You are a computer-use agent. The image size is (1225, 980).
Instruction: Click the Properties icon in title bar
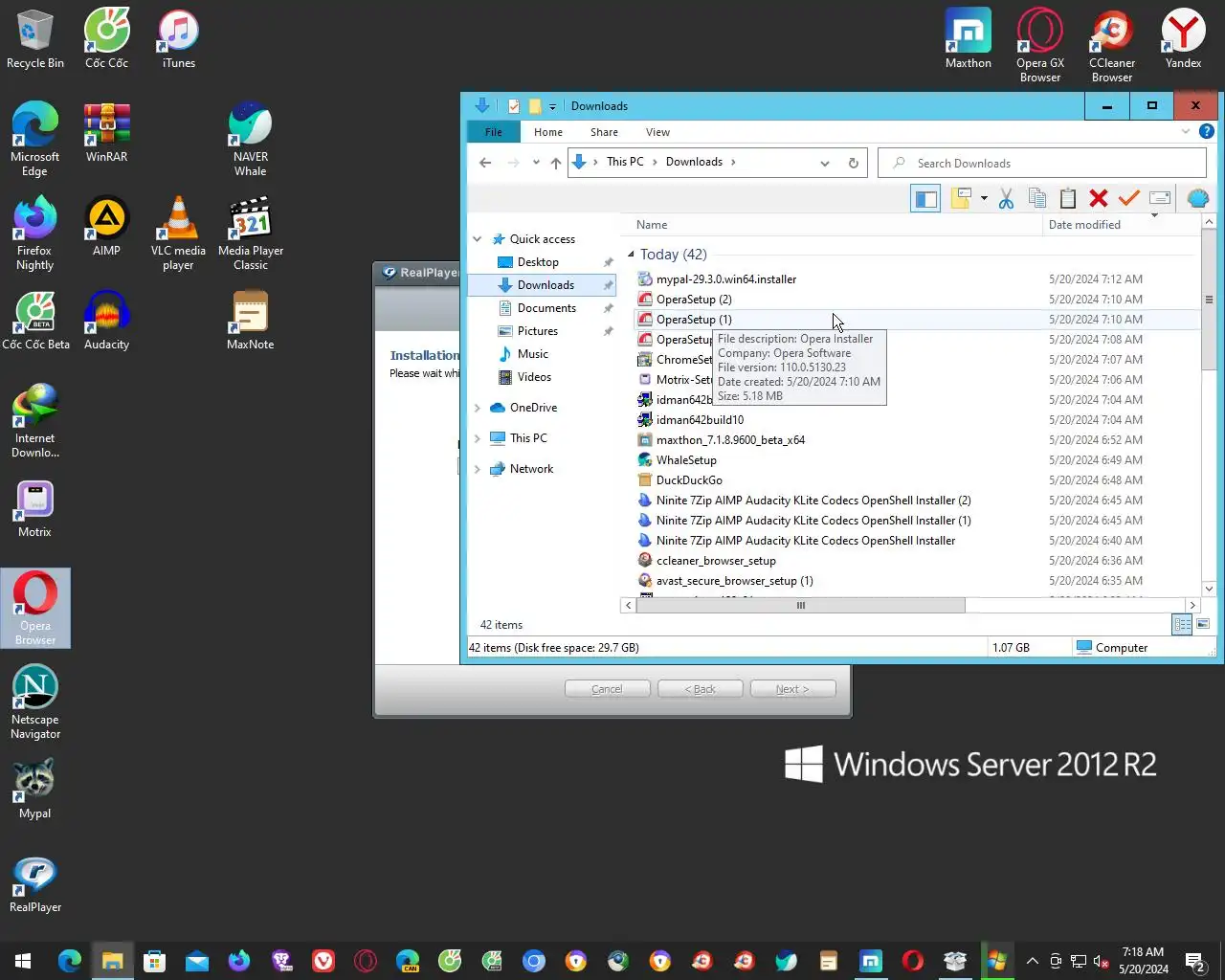coord(514,106)
